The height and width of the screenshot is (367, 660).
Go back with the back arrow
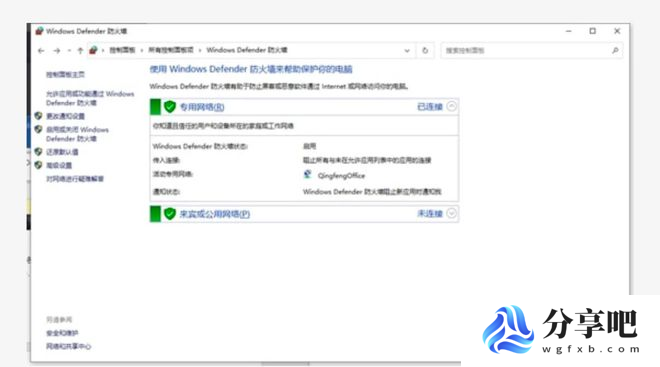41,51
